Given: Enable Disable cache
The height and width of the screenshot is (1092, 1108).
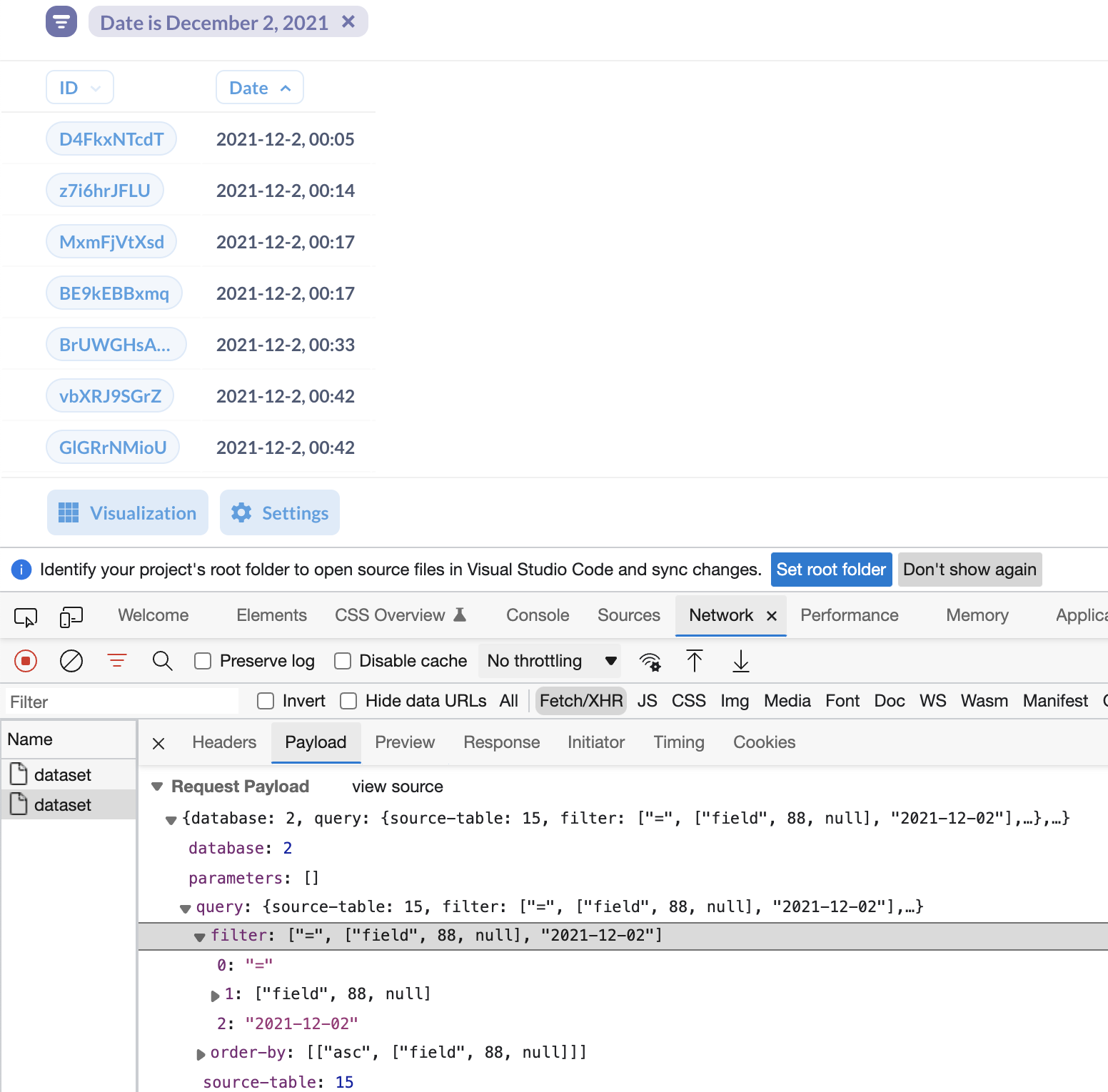Looking at the screenshot, I should pos(343,661).
